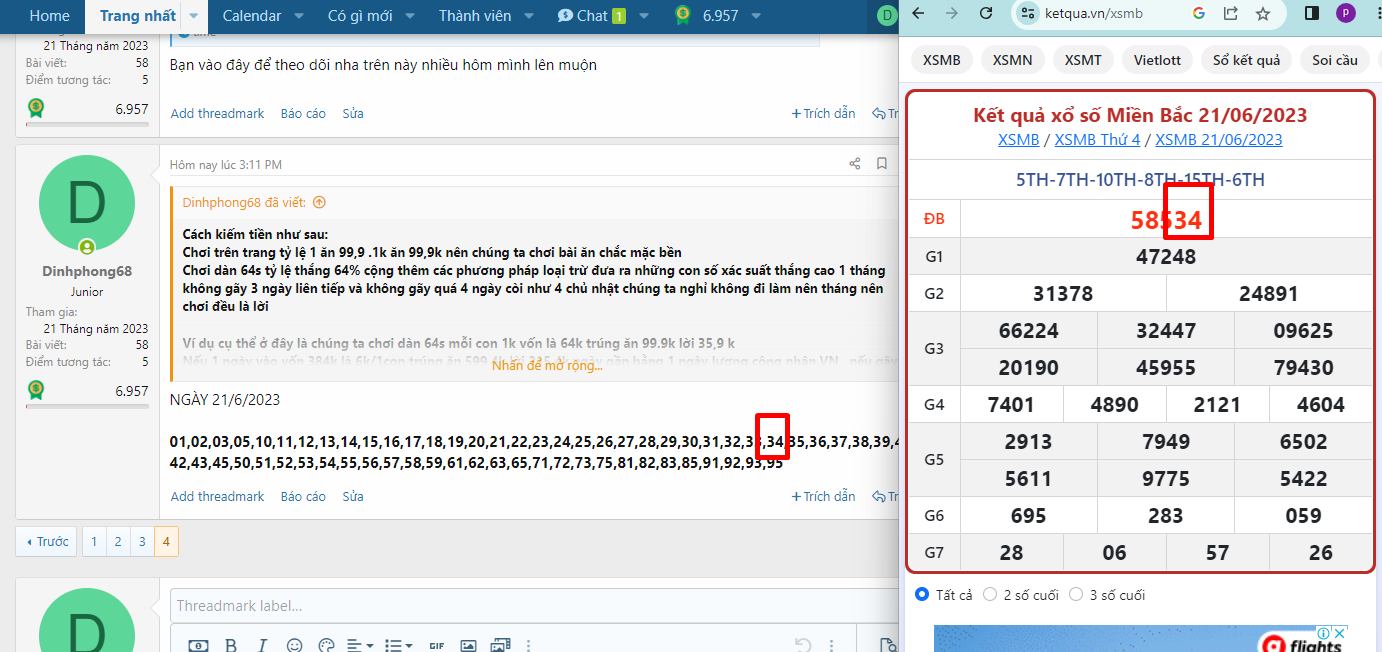This screenshot has height=652, width=1382.
Task: Click the bold formatting icon in editor
Action: point(231,645)
